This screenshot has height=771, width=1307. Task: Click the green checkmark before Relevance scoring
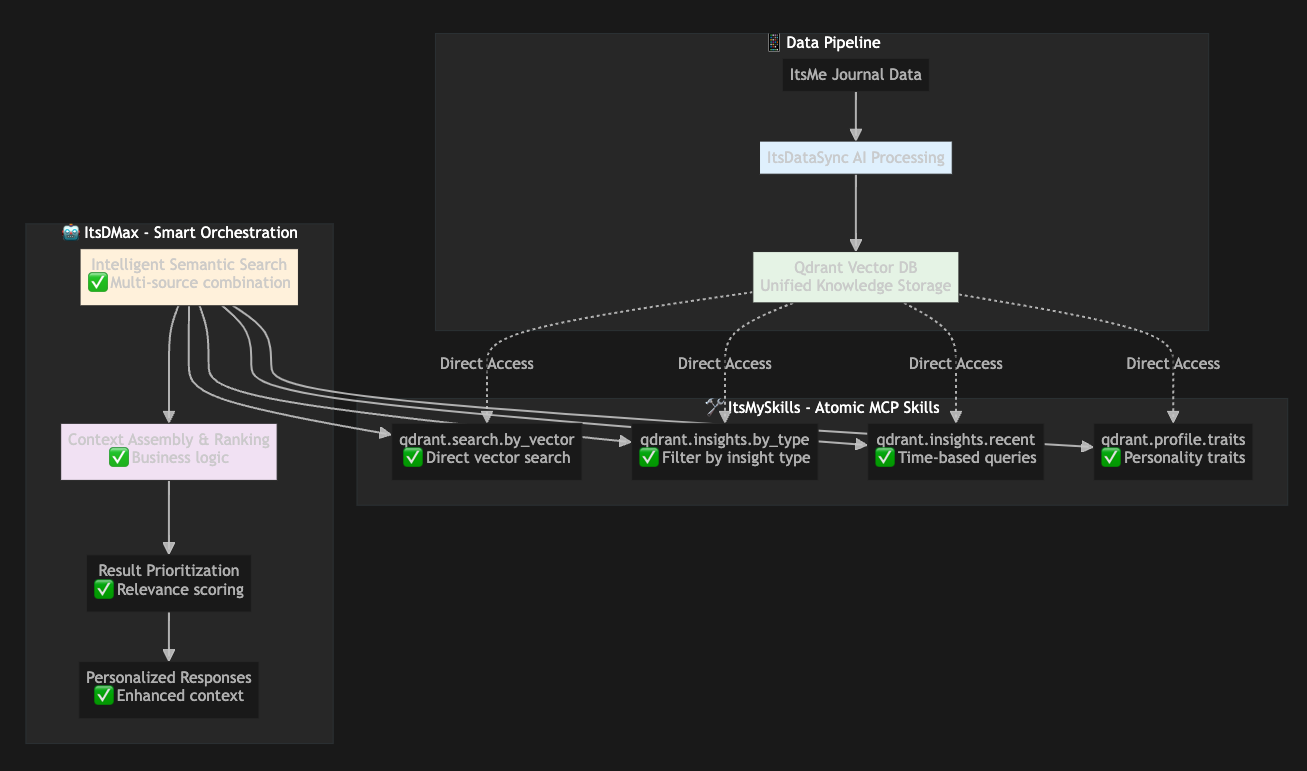(103, 590)
